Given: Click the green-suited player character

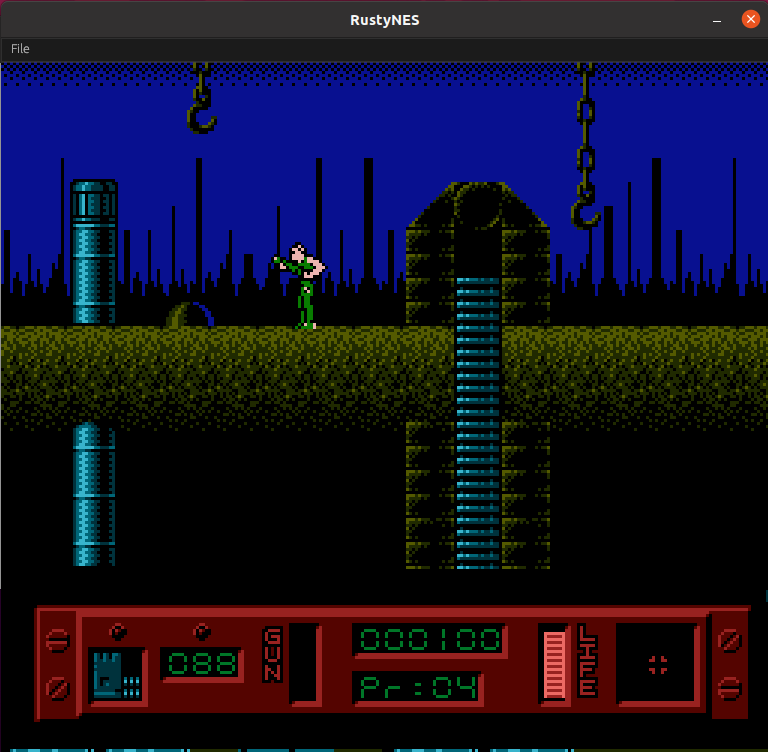Looking at the screenshot, I should (300, 286).
